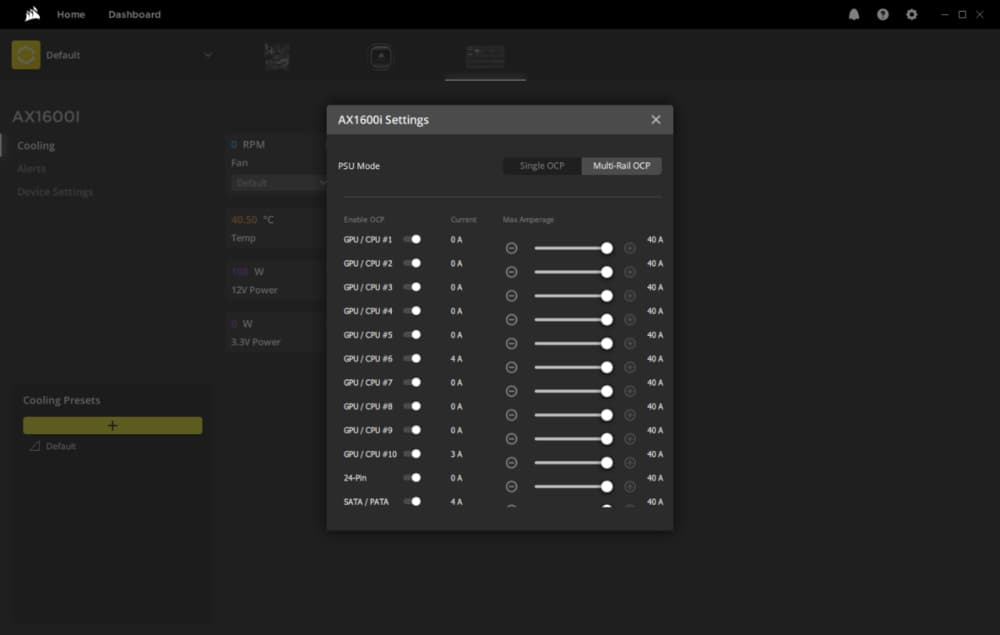The width and height of the screenshot is (1000, 635).
Task: Increase max amperage for GPU / CPU #1
Action: click(x=629, y=248)
